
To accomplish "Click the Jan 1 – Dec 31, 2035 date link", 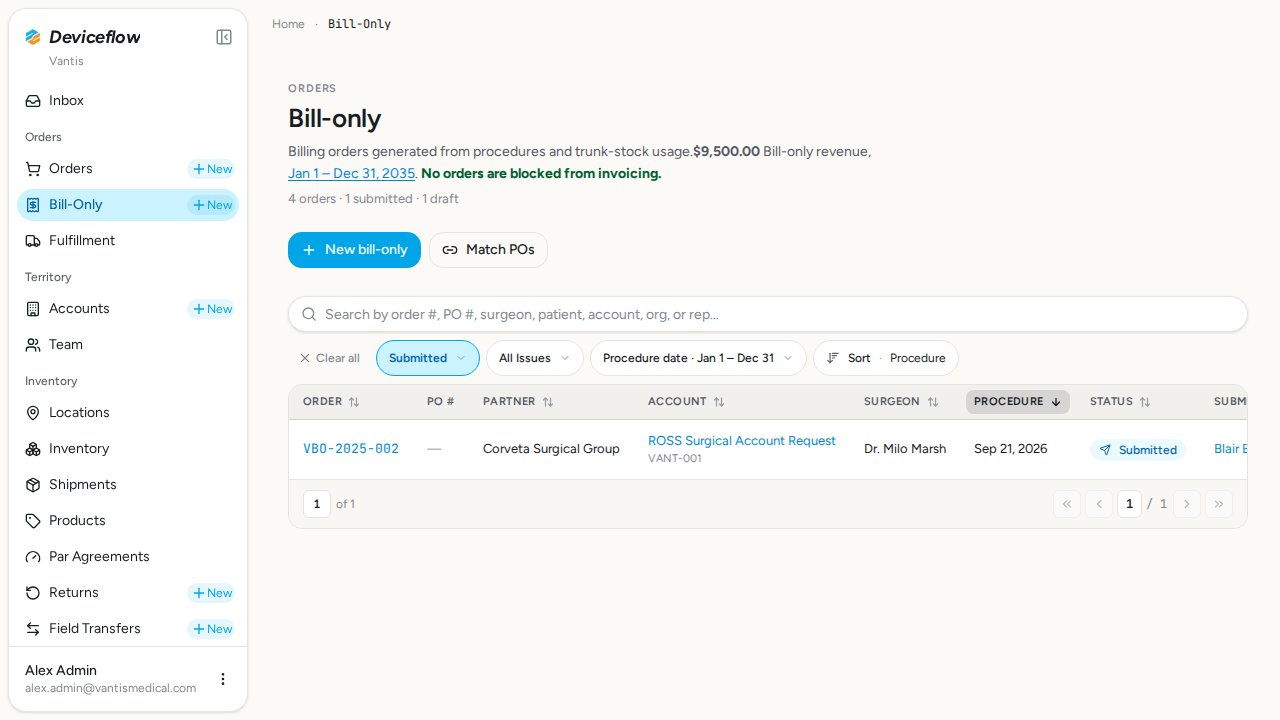I will point(352,174).
